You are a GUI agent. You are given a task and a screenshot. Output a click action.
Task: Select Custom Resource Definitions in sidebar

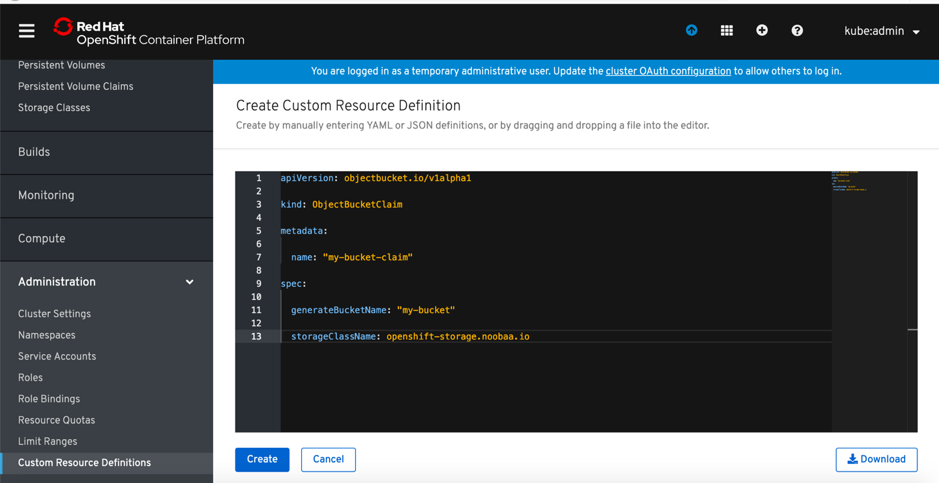(84, 463)
